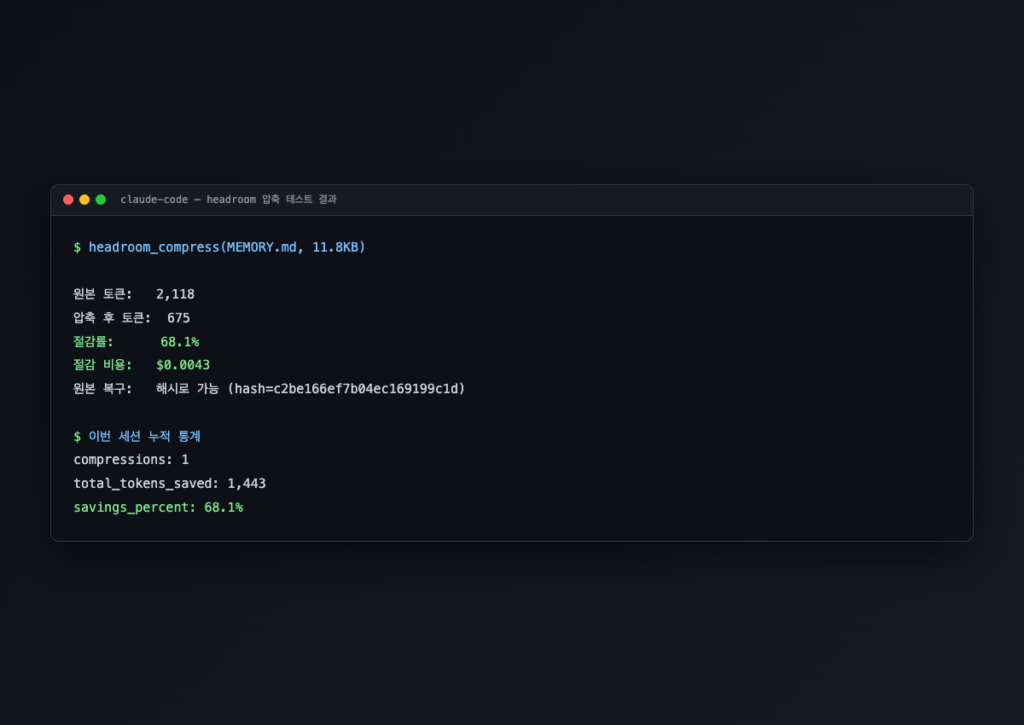1024x725 pixels.
Task: Select the '압축 후 토큰: 675' line
Action: point(132,318)
